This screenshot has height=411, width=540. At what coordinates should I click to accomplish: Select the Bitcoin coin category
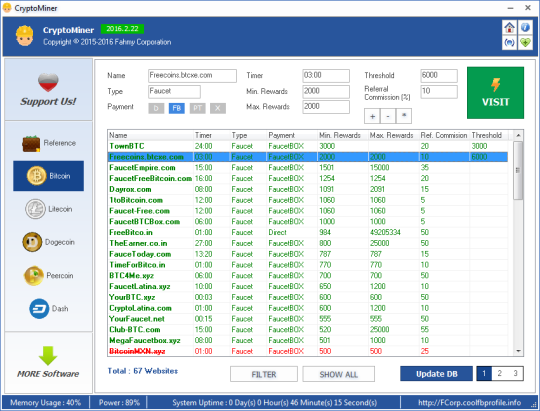click(x=49, y=176)
